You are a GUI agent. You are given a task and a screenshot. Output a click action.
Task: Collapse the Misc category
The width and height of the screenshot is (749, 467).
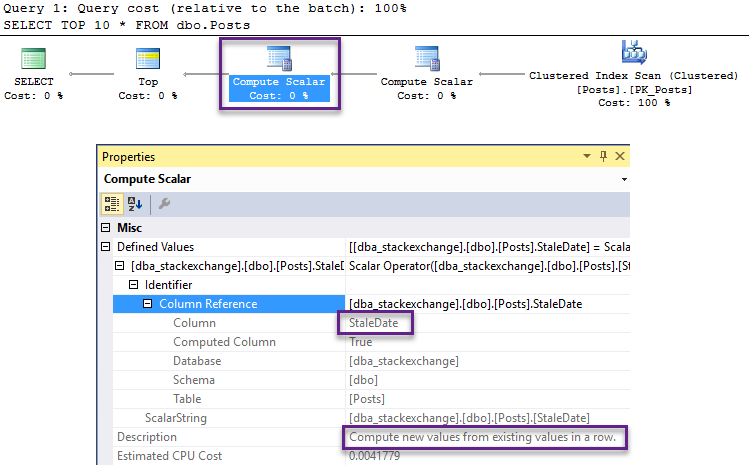tap(107, 228)
